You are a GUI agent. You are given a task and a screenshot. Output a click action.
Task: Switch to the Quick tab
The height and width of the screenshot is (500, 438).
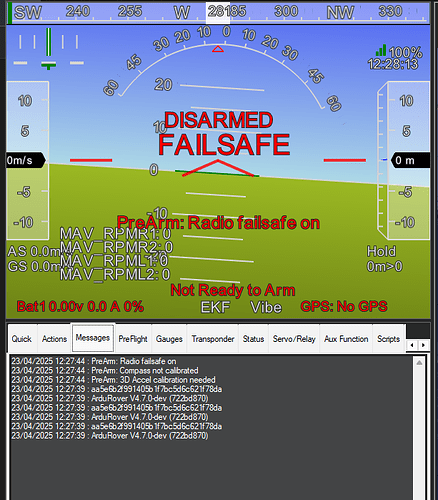coord(22,339)
